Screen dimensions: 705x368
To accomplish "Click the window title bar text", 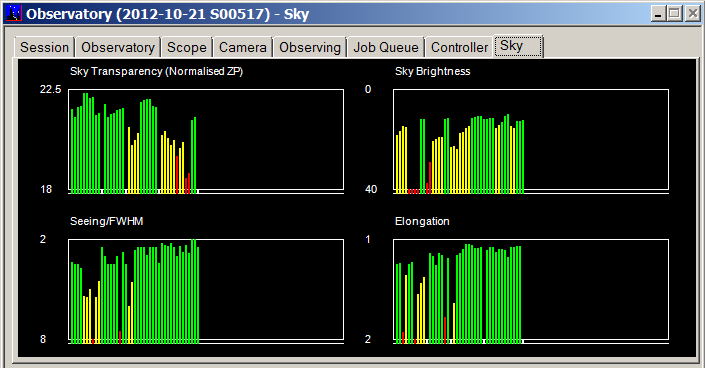I will click(167, 14).
